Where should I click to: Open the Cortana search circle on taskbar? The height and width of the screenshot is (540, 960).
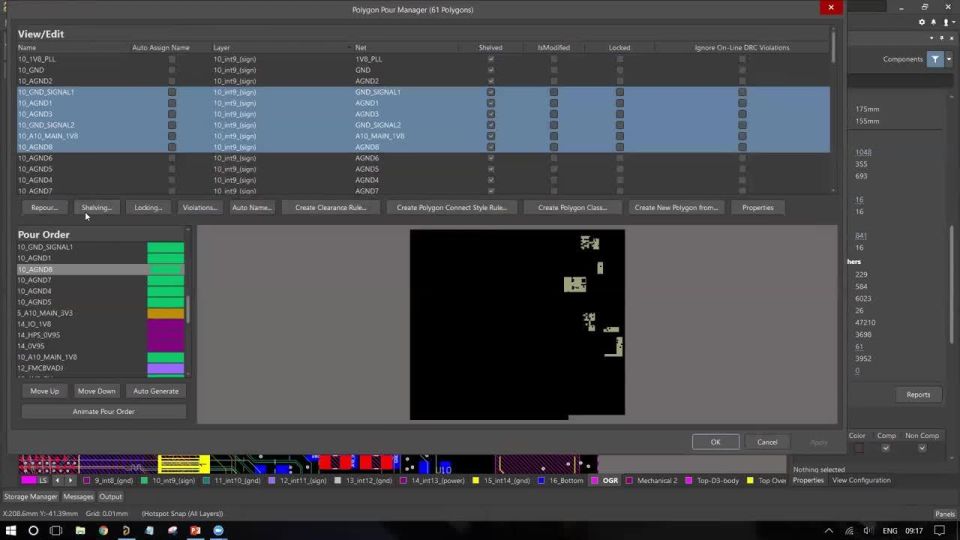pos(33,530)
